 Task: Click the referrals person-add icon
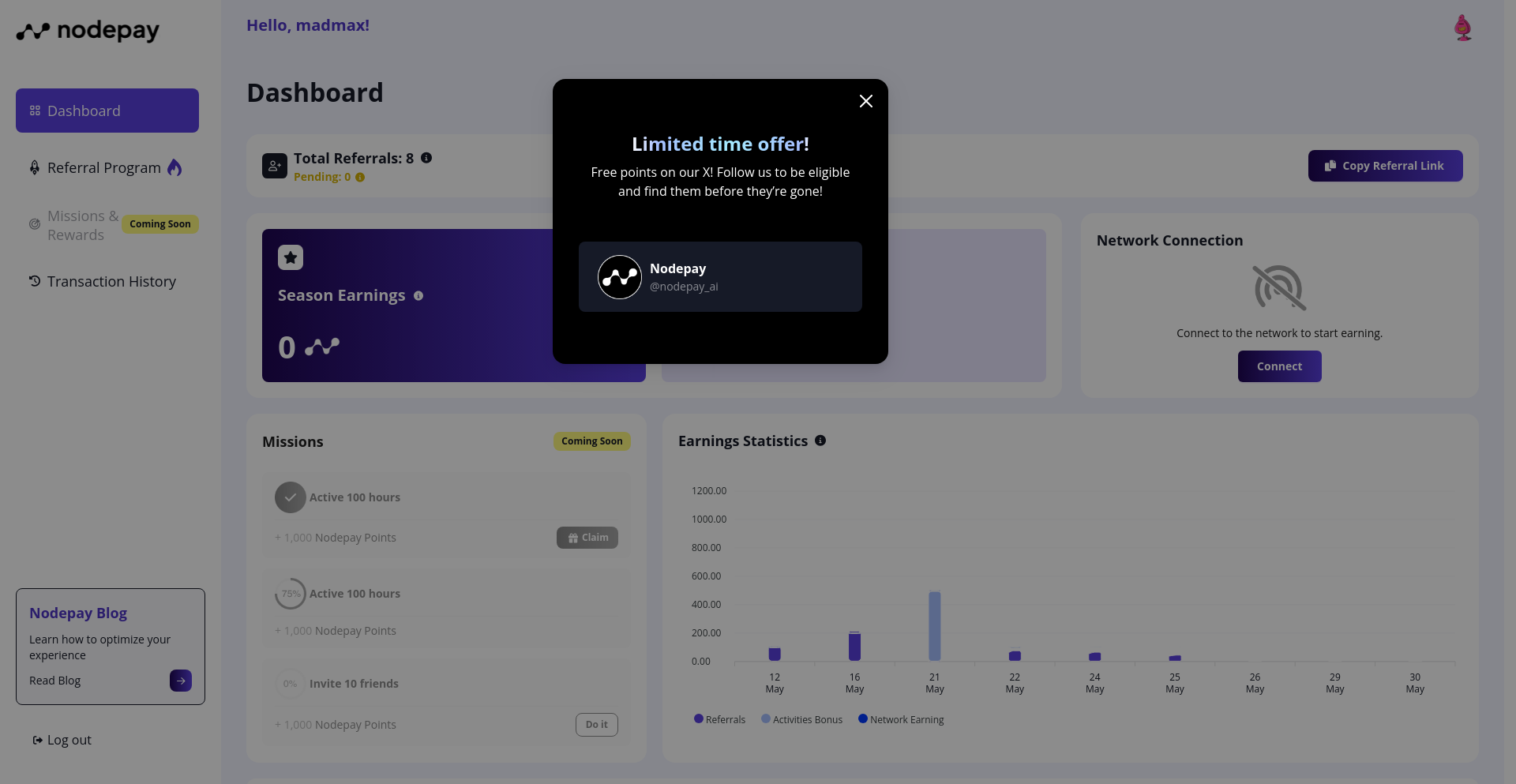tap(275, 166)
